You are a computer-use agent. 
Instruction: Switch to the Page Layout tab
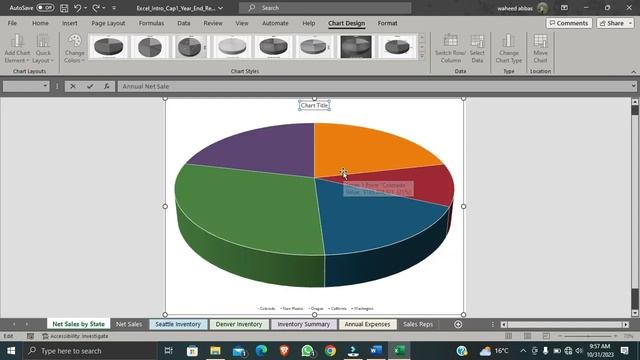[x=108, y=23]
